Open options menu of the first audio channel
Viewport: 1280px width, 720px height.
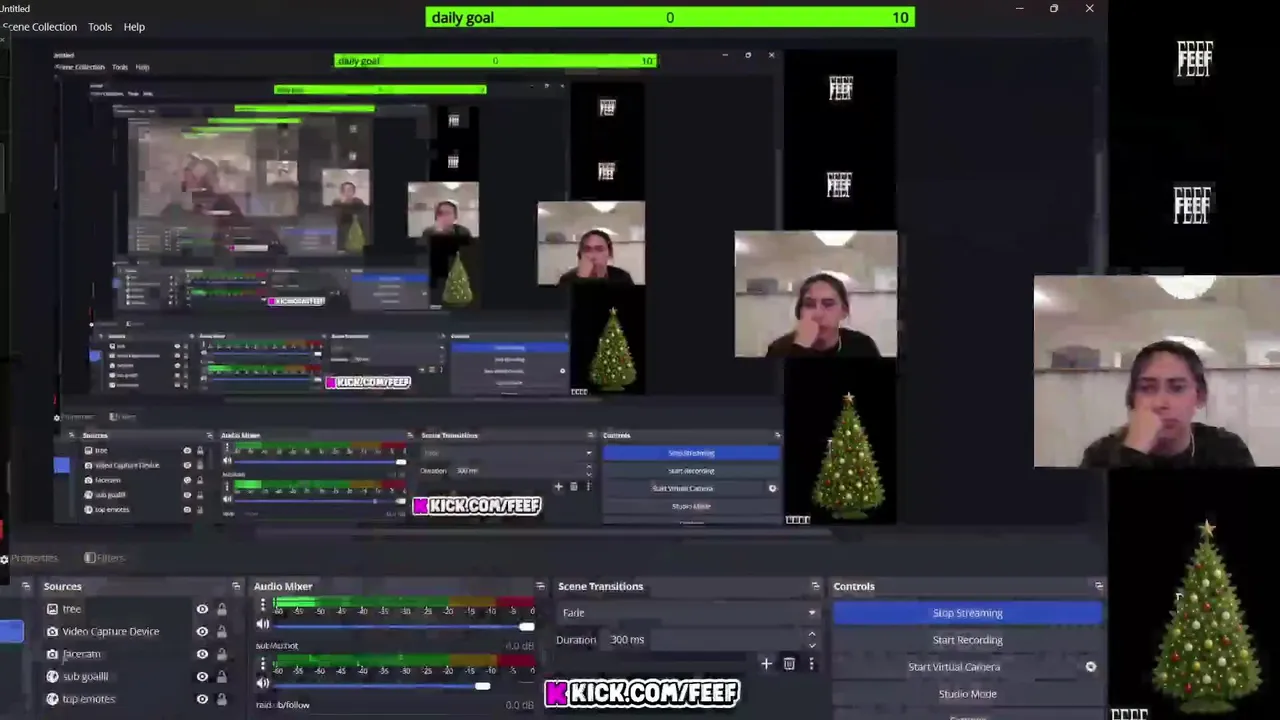263,606
